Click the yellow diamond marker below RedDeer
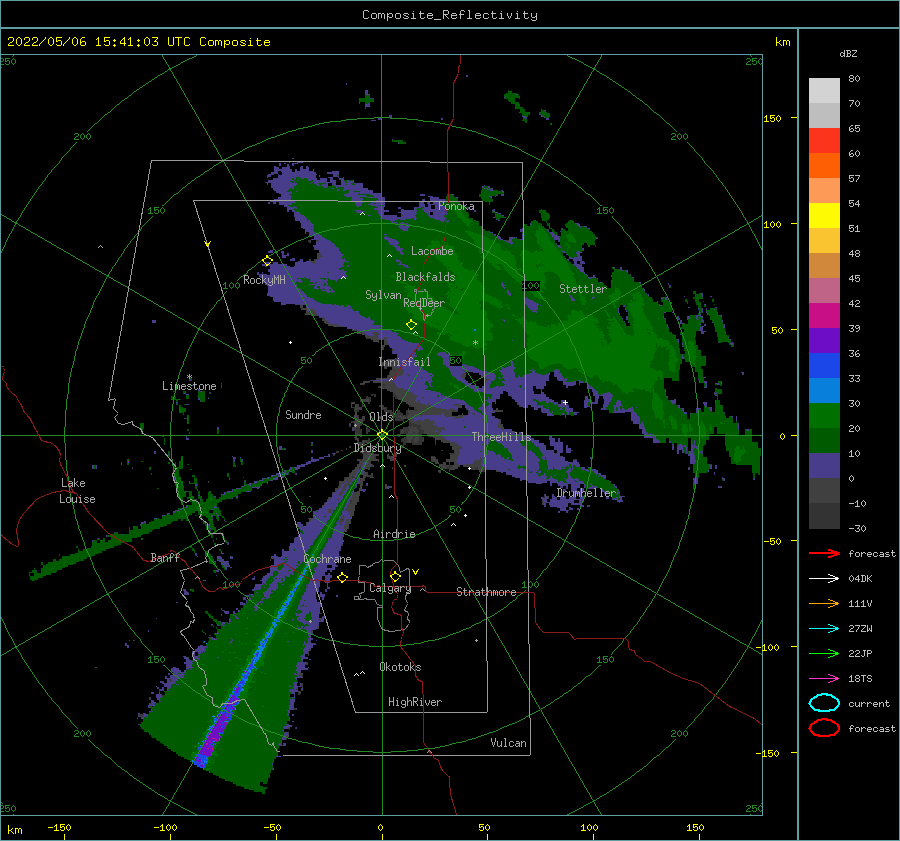 tap(411, 325)
